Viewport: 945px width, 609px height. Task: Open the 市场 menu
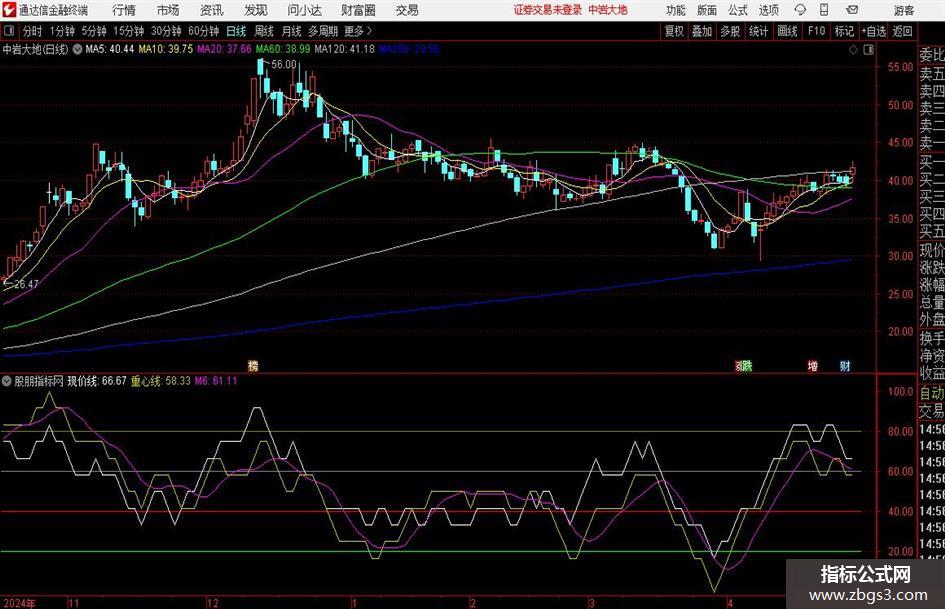pyautogui.click(x=168, y=10)
